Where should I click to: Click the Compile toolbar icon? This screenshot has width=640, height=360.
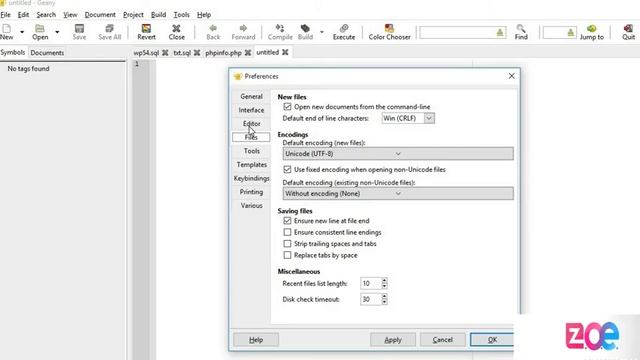[280, 32]
